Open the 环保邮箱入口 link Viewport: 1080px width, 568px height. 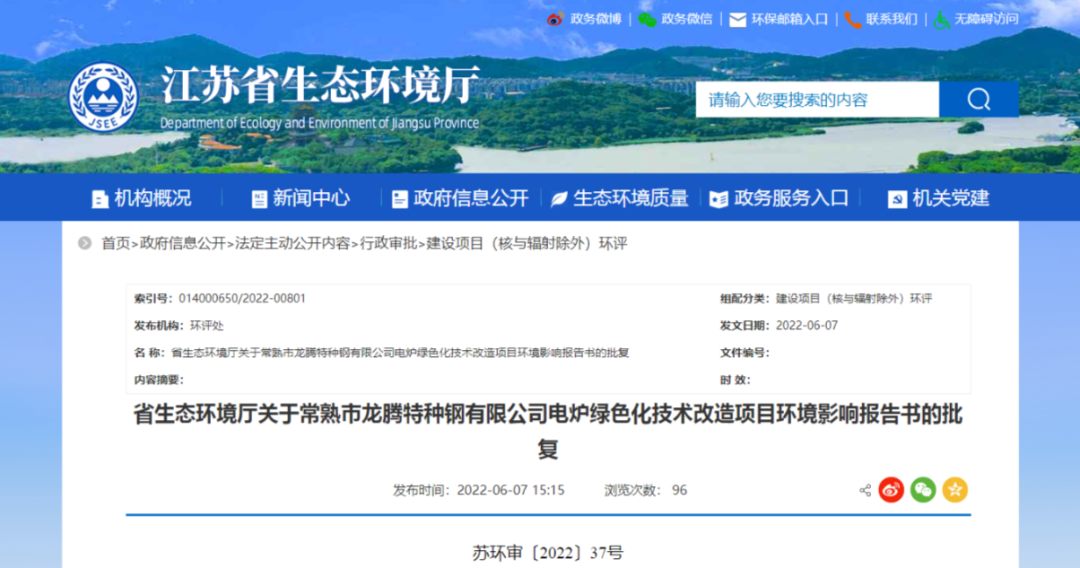(x=790, y=19)
